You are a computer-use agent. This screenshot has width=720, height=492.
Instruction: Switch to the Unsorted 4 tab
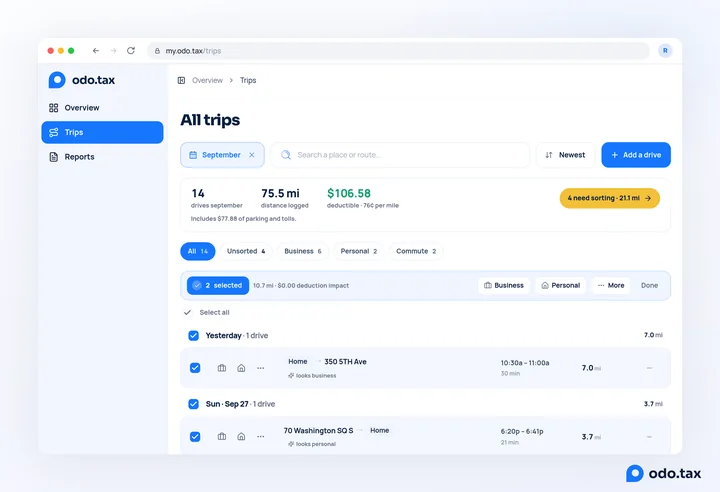pyautogui.click(x=246, y=251)
